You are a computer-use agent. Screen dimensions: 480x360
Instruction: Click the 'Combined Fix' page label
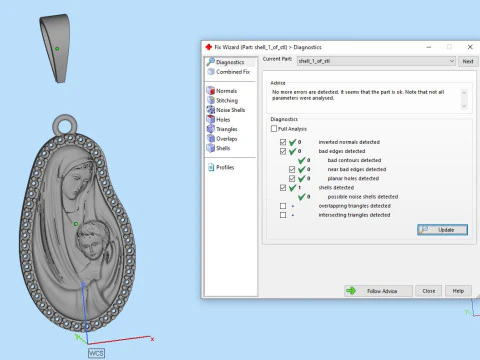pos(233,72)
